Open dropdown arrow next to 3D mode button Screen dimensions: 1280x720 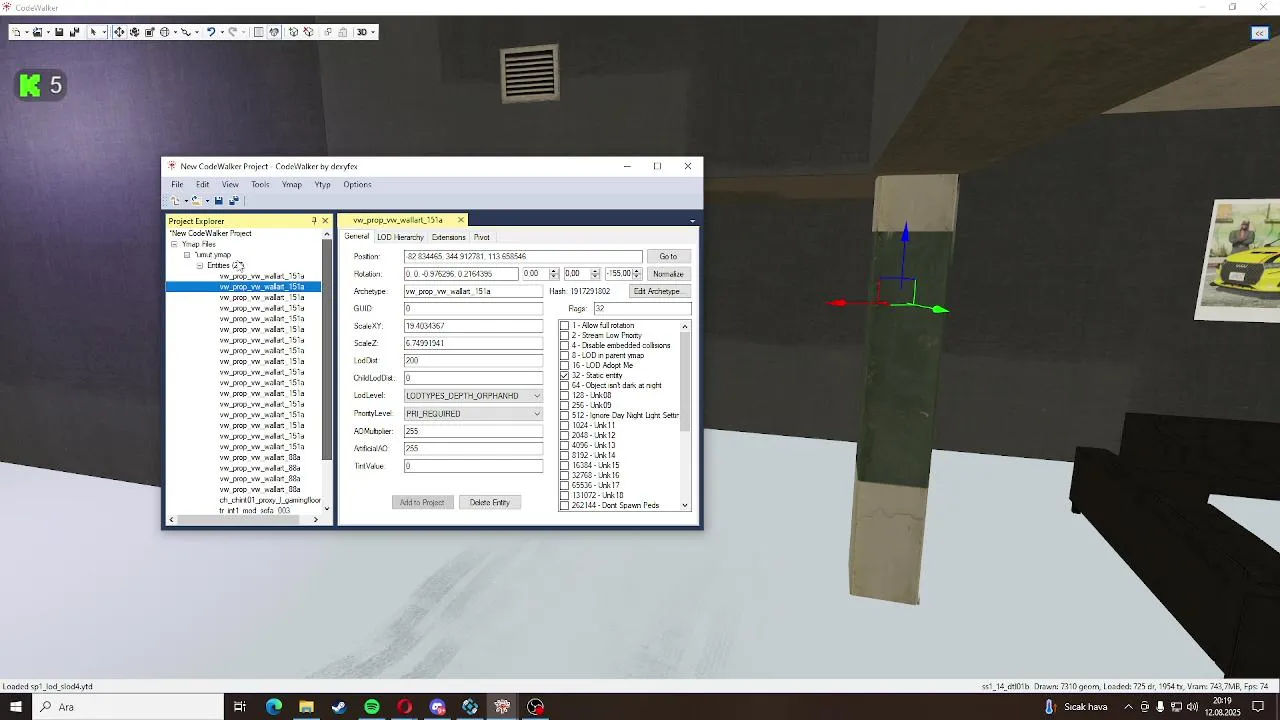373,32
